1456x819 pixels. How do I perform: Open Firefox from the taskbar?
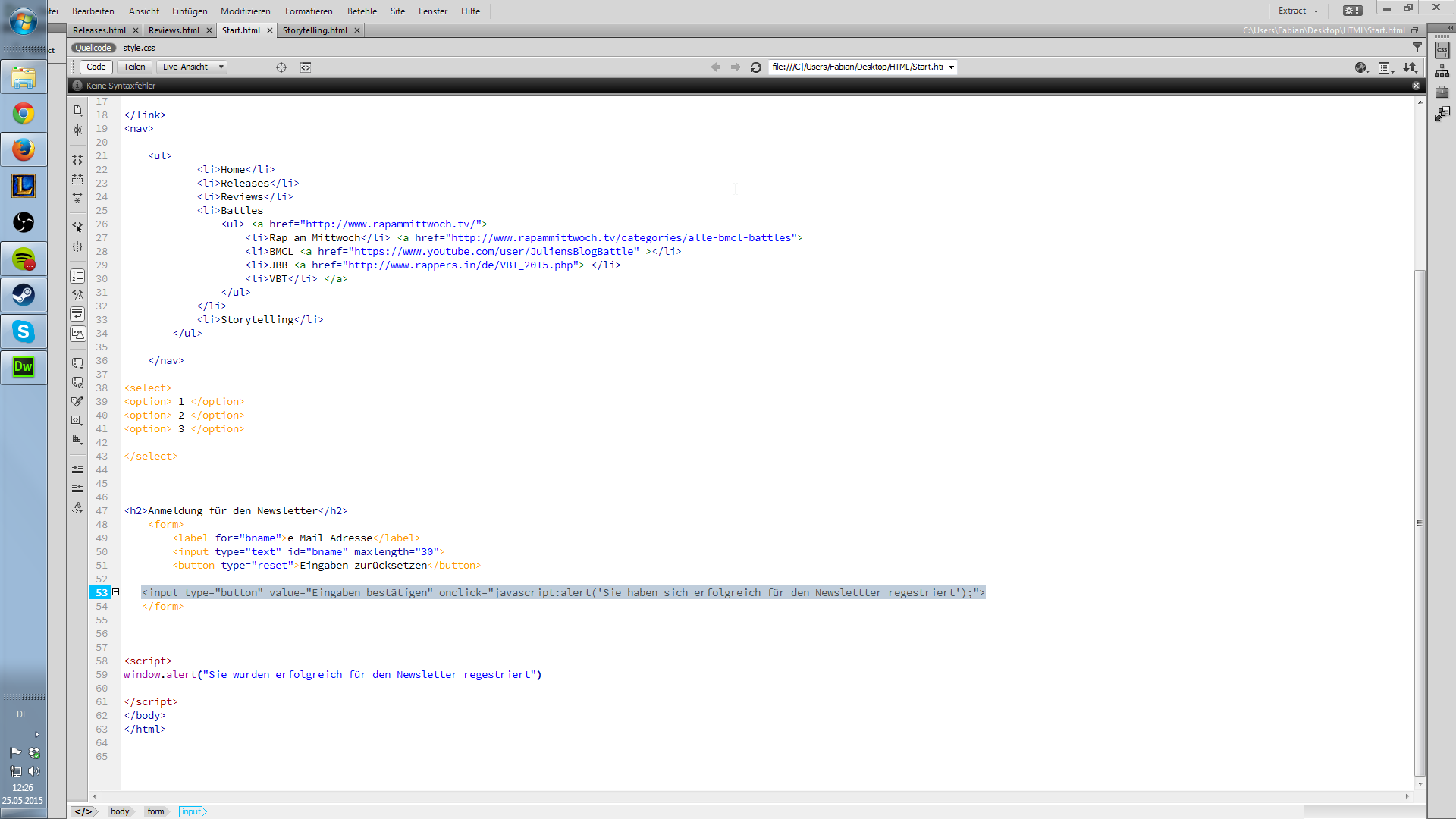[x=24, y=149]
